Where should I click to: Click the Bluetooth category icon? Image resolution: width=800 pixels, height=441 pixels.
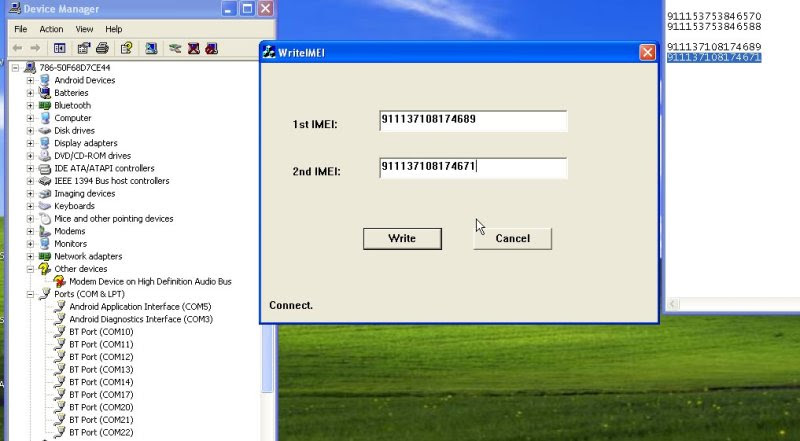(45, 105)
